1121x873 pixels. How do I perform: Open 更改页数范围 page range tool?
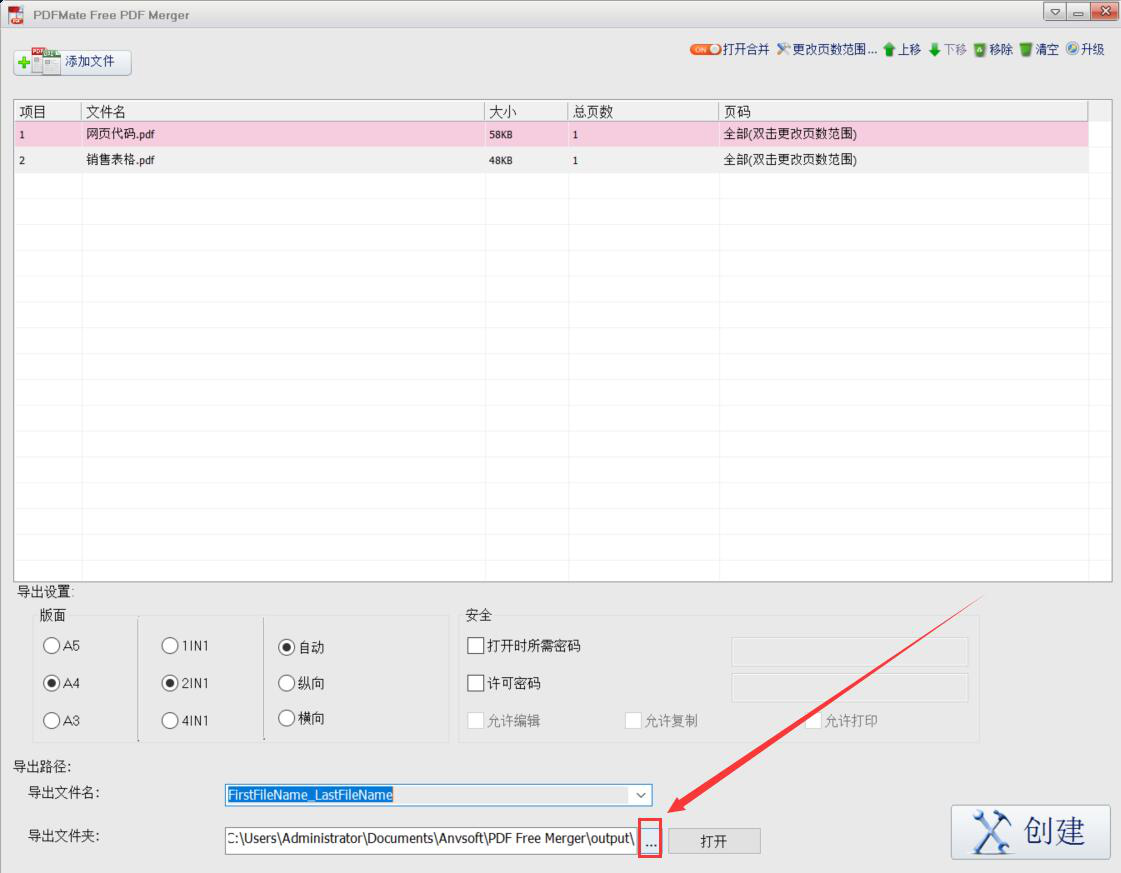(826, 49)
